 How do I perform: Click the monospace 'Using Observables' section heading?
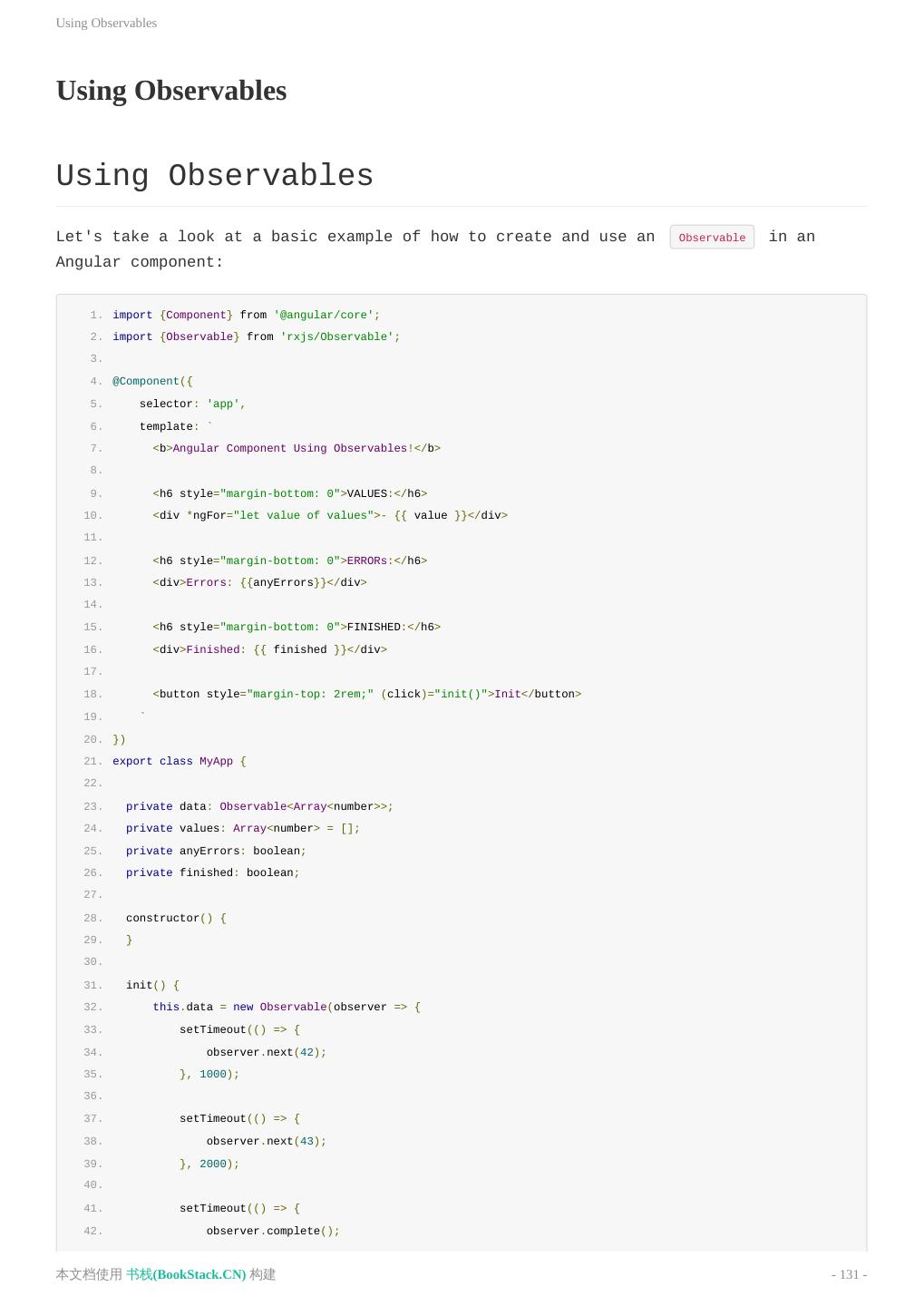coord(215,176)
